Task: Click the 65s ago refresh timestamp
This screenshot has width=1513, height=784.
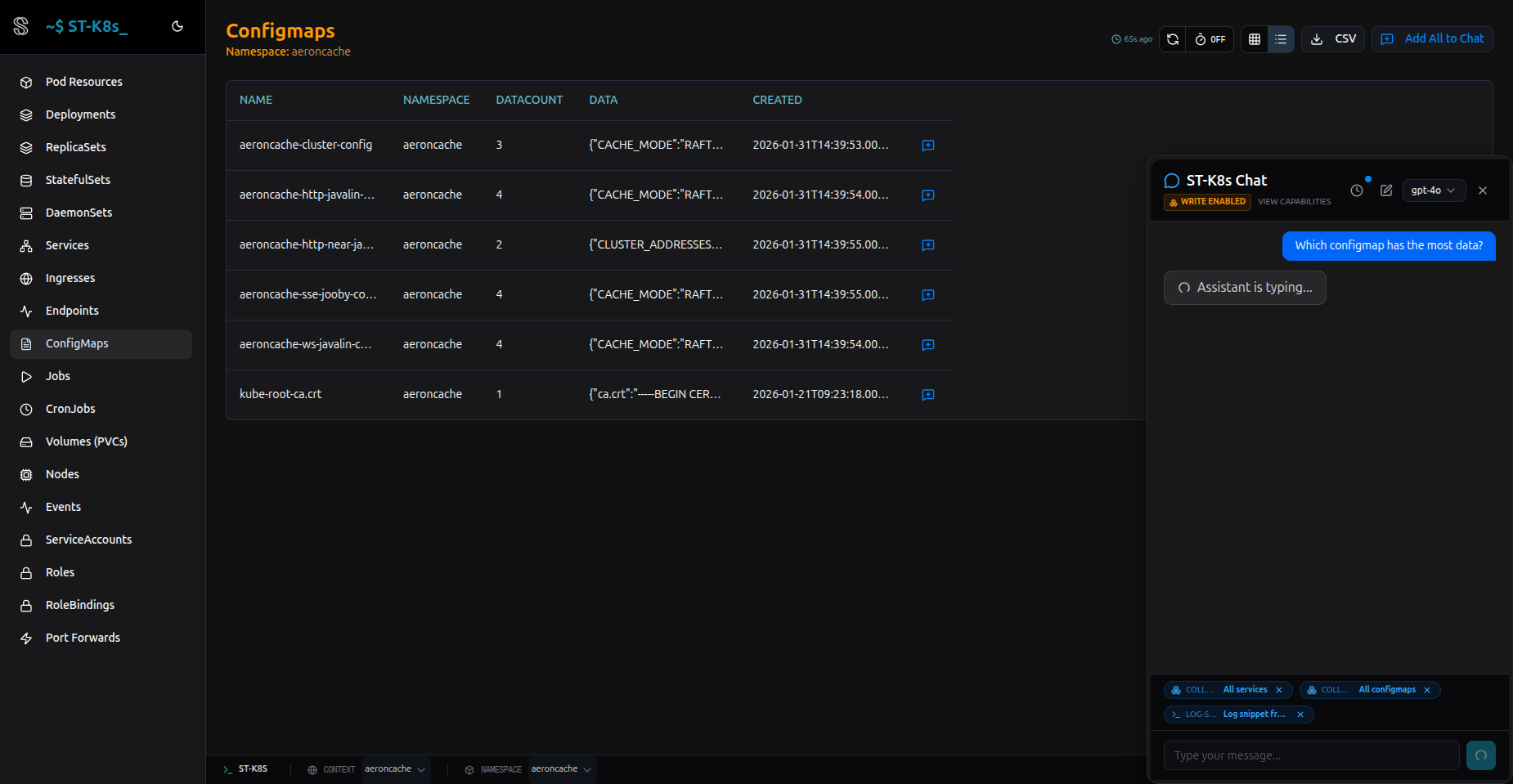Action: click(x=1132, y=39)
